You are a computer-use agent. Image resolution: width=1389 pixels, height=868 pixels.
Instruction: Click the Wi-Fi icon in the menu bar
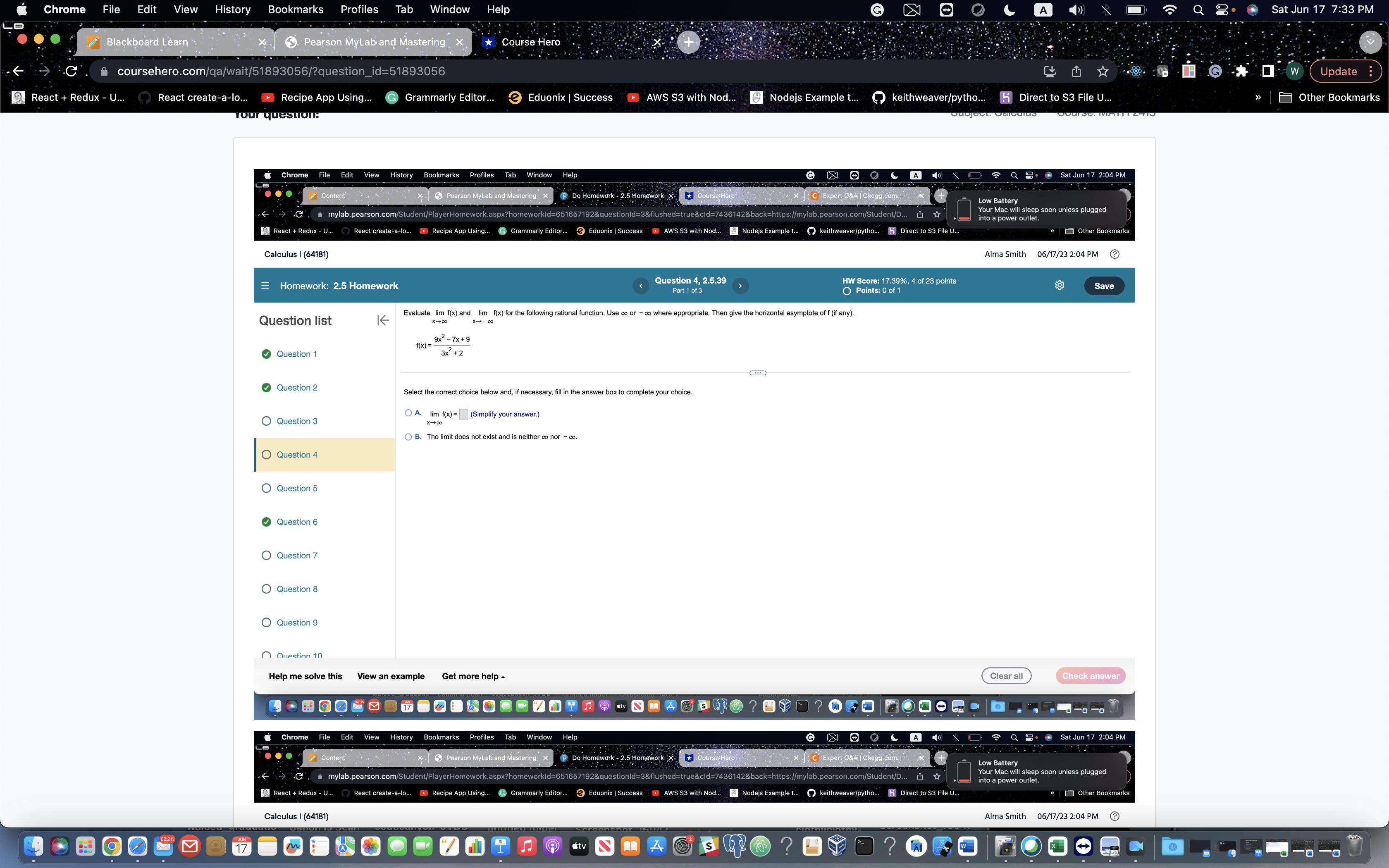[1170, 10]
